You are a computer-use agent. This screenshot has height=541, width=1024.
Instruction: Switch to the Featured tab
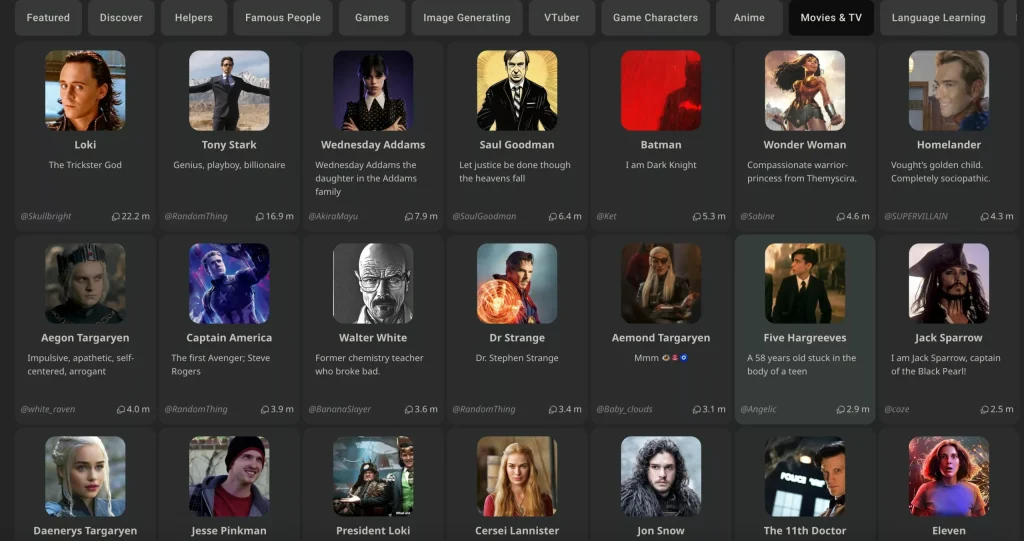pos(48,18)
